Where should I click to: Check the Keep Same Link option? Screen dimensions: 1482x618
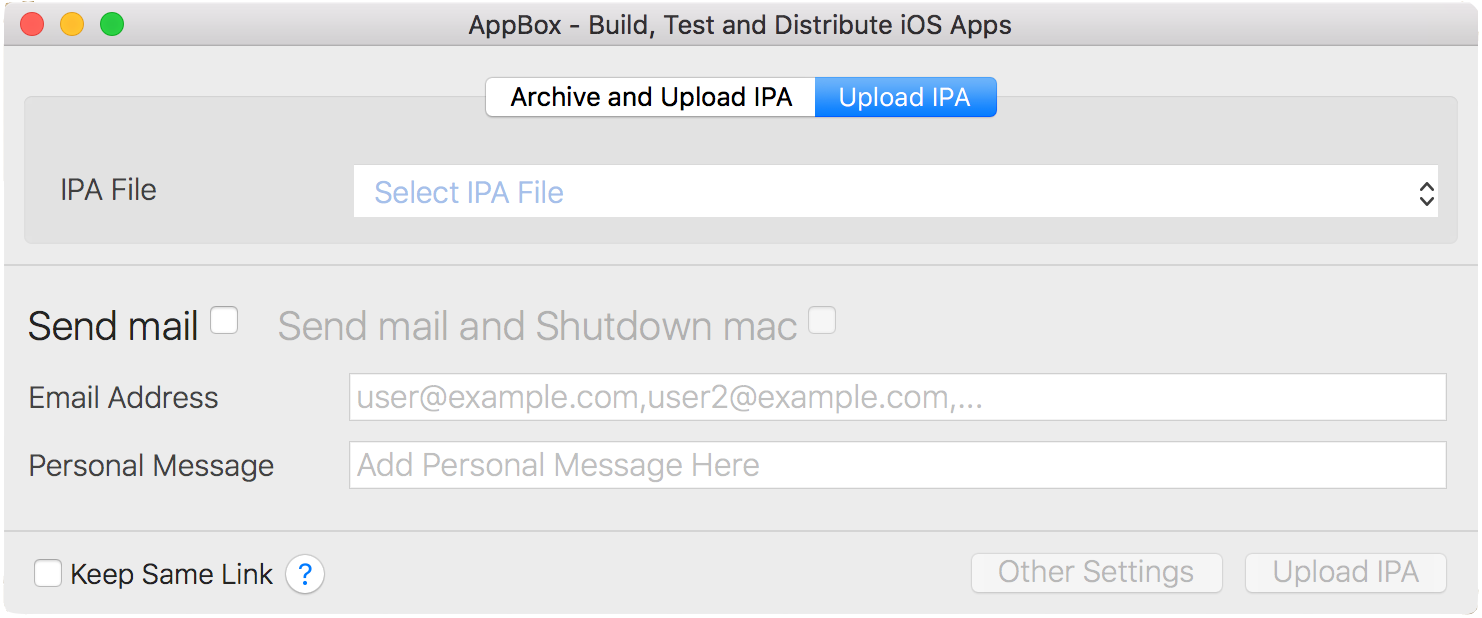[48, 574]
